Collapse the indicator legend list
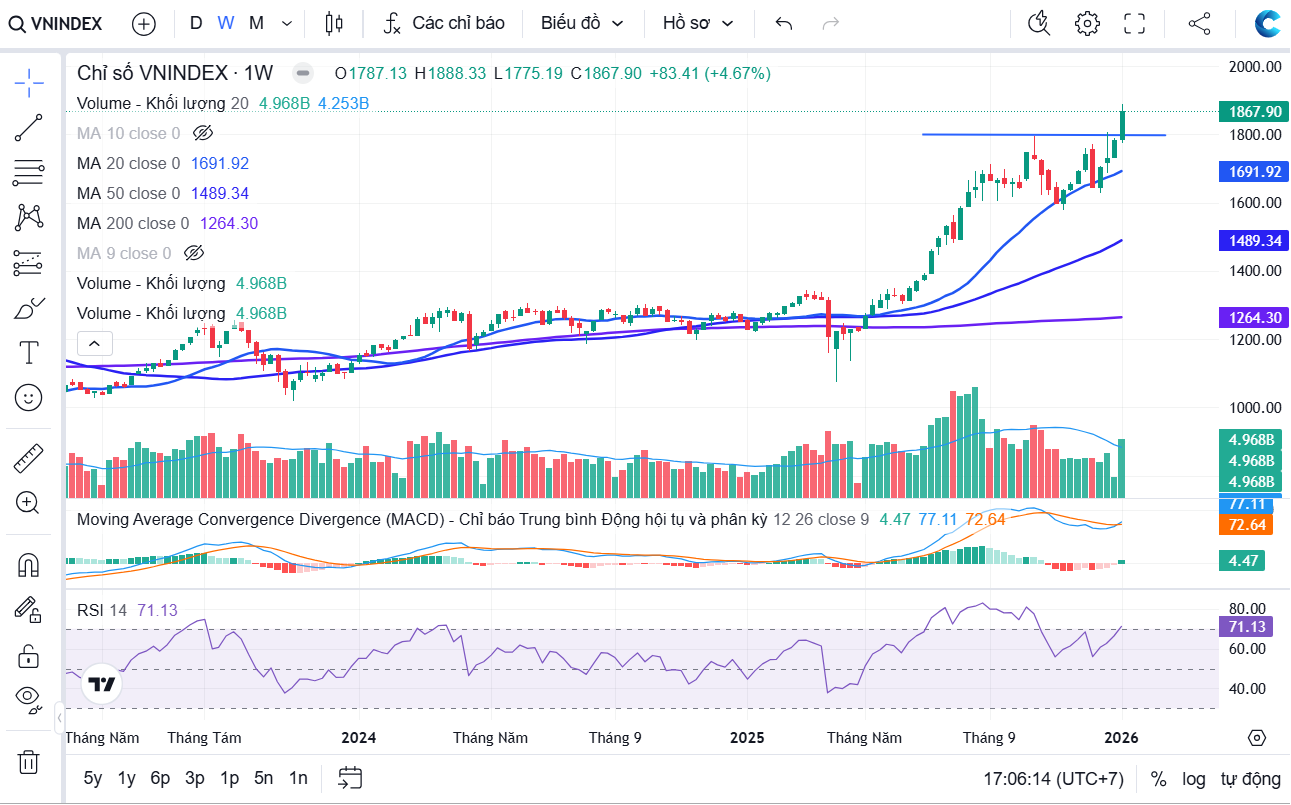This screenshot has height=805, width=1291. [x=94, y=344]
